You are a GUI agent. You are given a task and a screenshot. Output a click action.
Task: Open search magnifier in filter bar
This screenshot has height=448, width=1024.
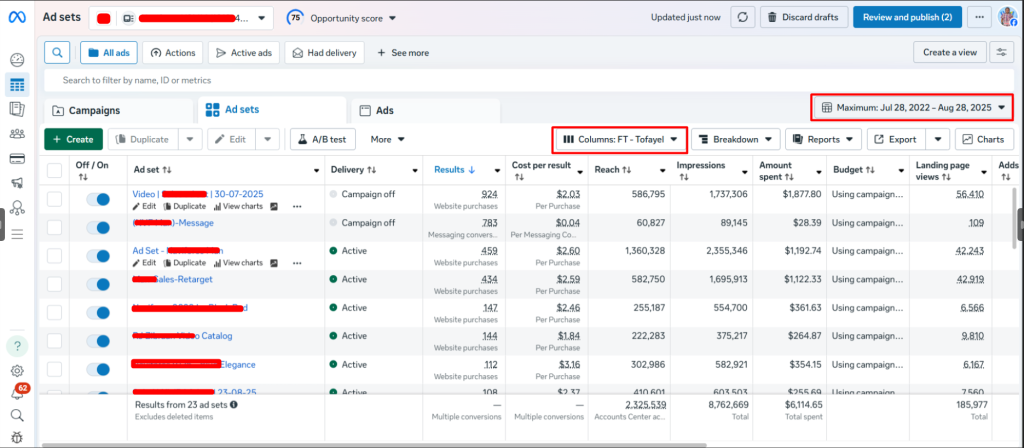click(58, 52)
